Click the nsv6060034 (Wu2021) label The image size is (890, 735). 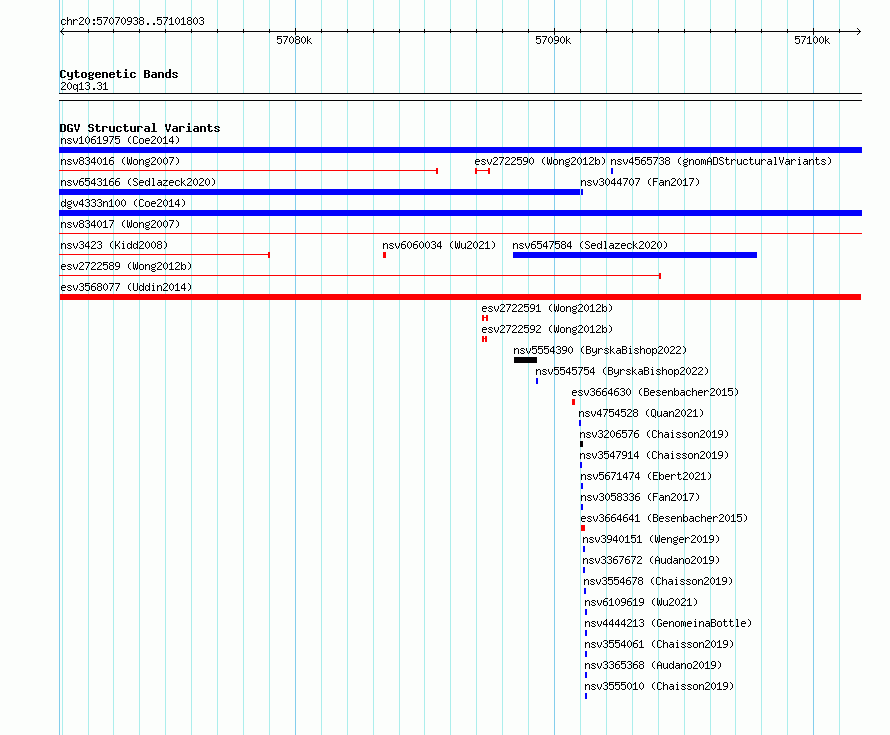pyautogui.click(x=439, y=245)
